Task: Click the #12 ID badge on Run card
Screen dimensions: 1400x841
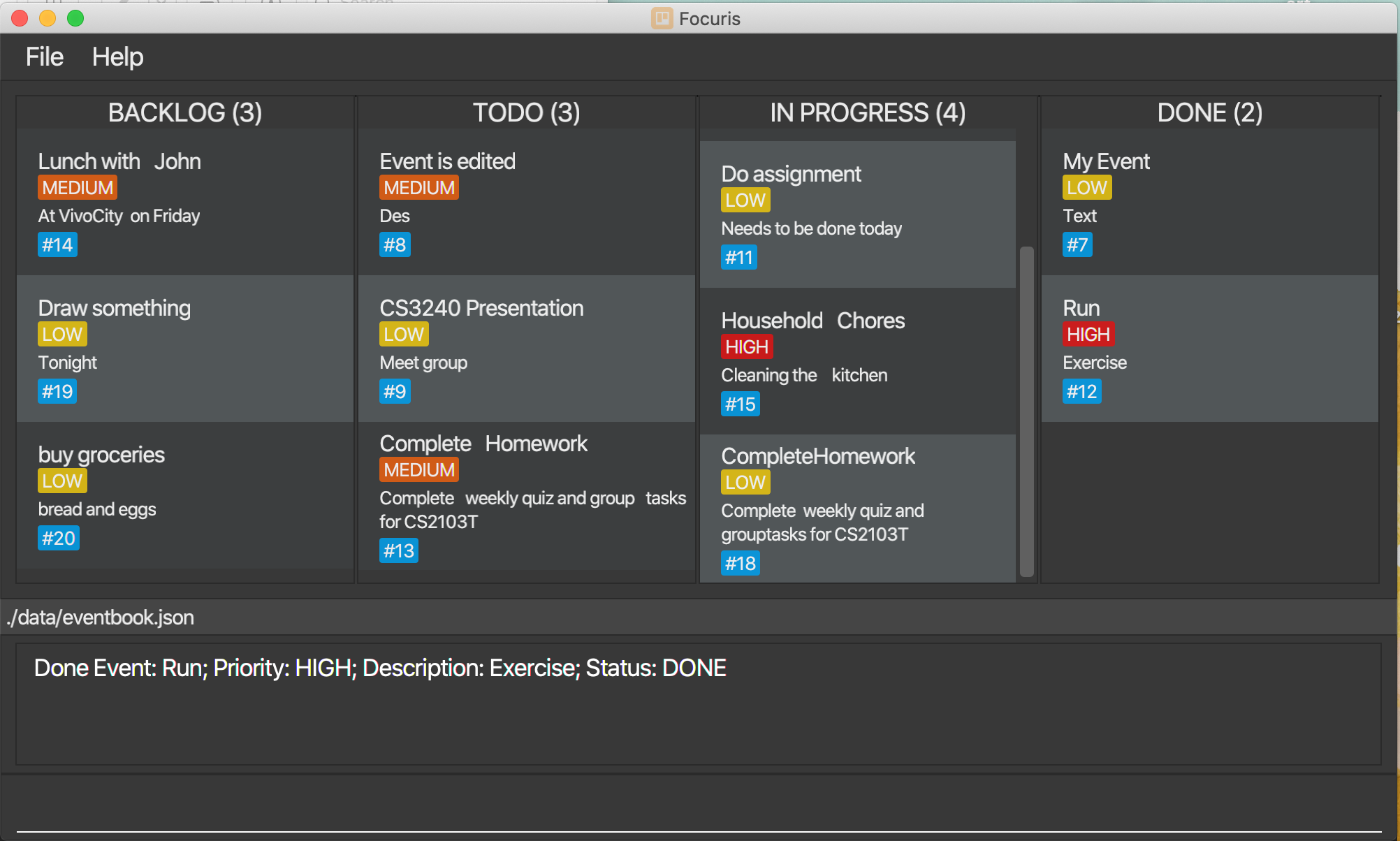Action: [x=1081, y=391]
